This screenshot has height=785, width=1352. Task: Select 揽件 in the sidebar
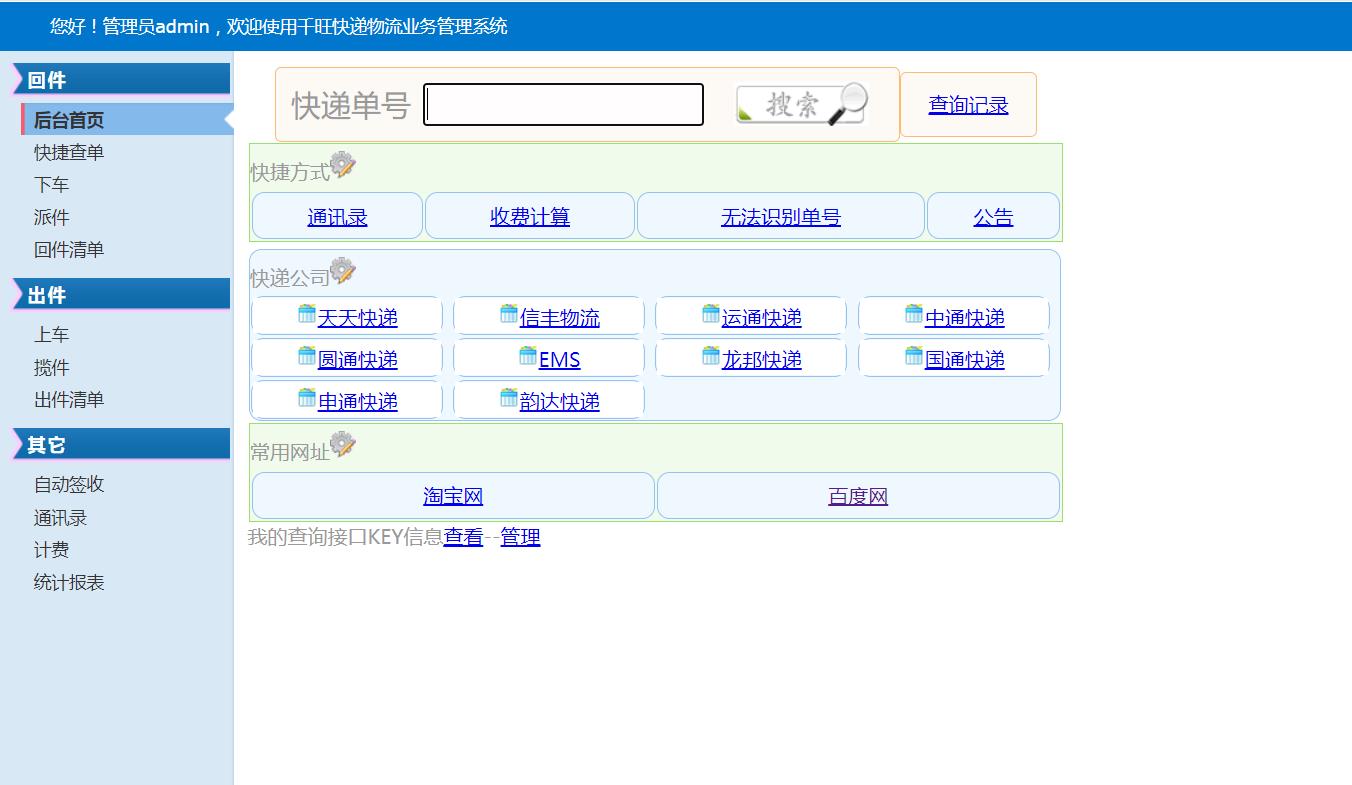click(51, 367)
